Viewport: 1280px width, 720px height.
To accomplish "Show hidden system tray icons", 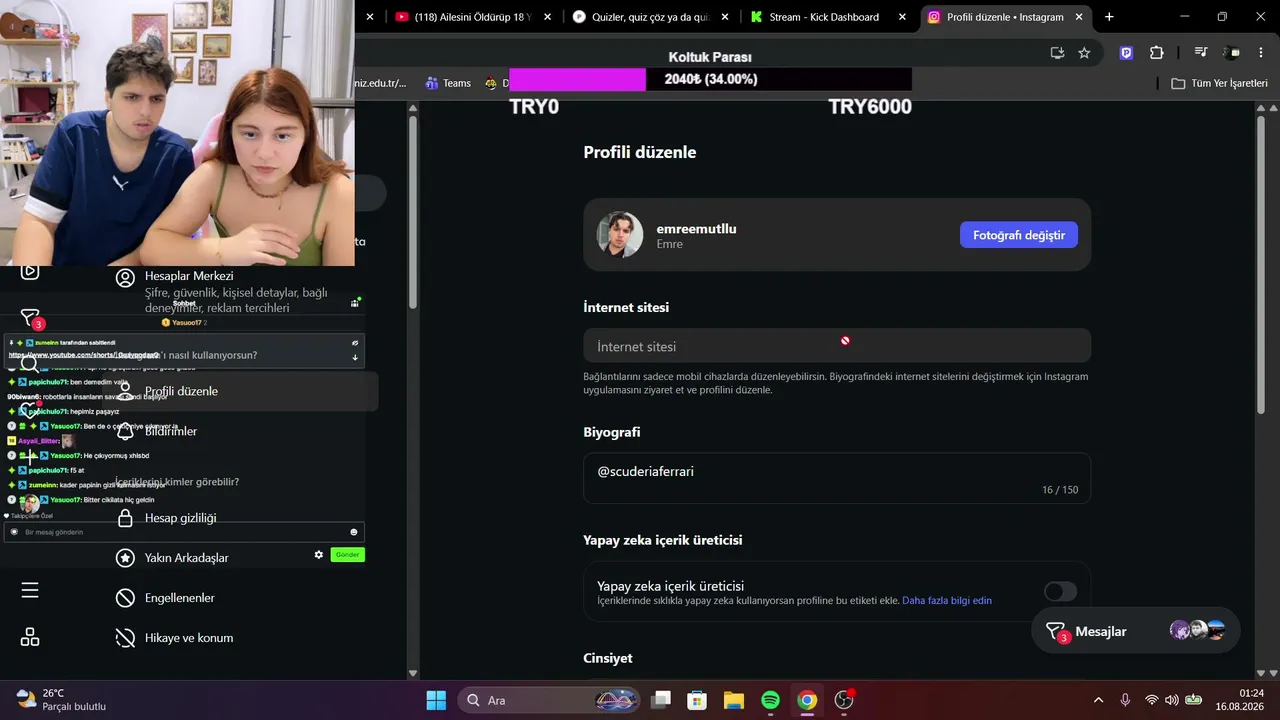I will [1098, 700].
